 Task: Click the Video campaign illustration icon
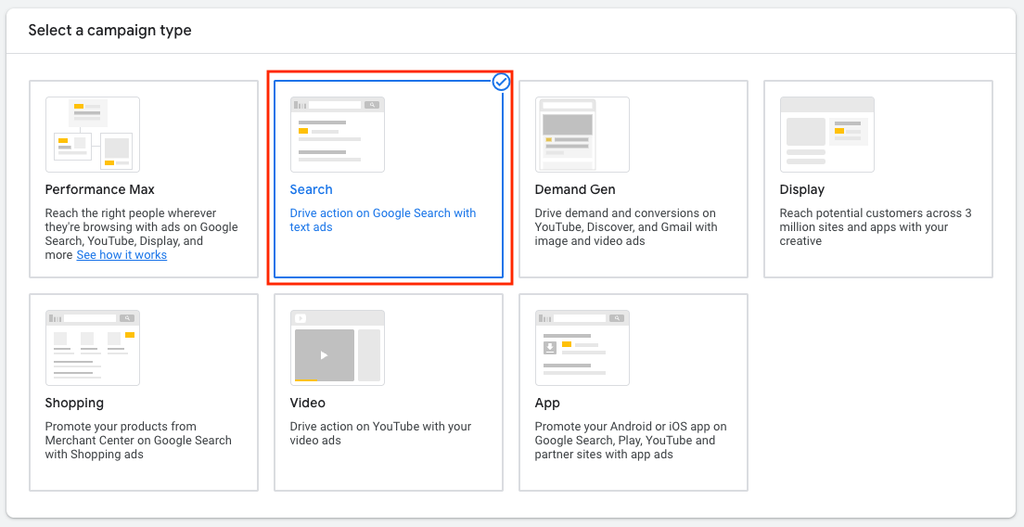[x=337, y=348]
